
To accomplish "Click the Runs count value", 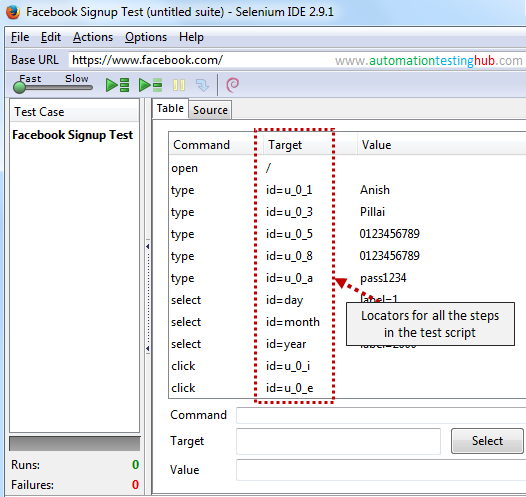I will tap(135, 465).
